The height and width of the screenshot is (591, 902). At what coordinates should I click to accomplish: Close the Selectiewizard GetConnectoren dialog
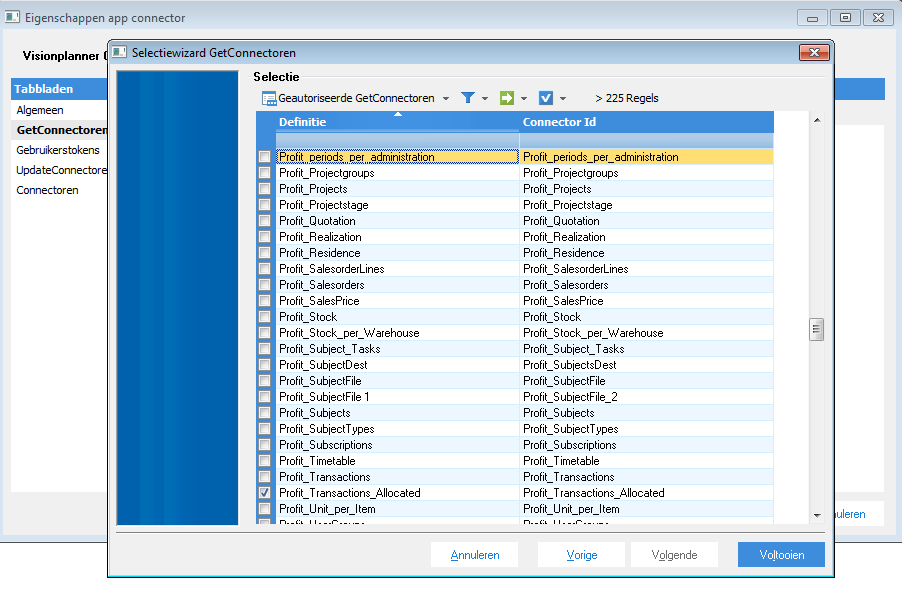[x=814, y=52]
